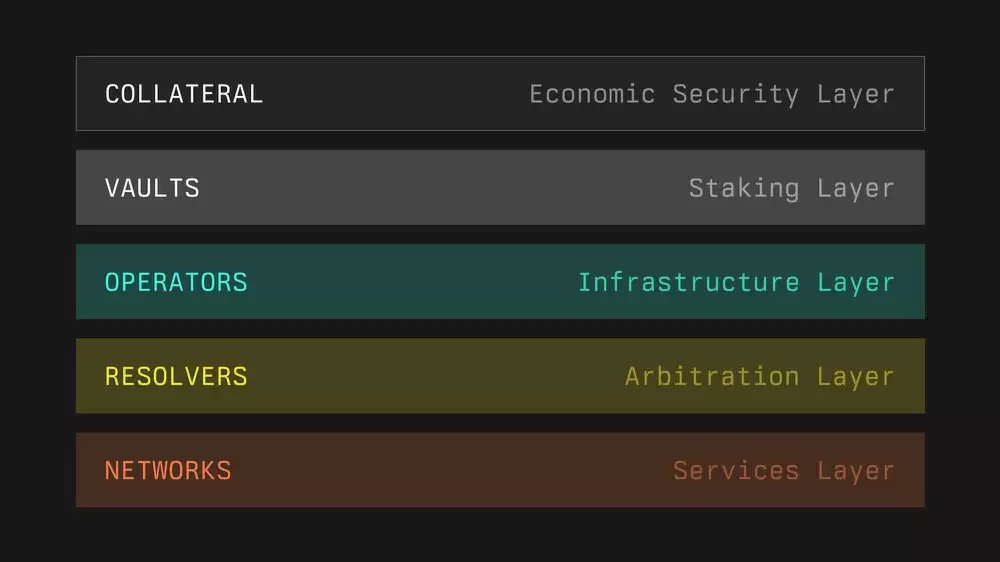The image size is (1000, 562).
Task: Click "Layer" in the Operators row
Action: tap(856, 282)
